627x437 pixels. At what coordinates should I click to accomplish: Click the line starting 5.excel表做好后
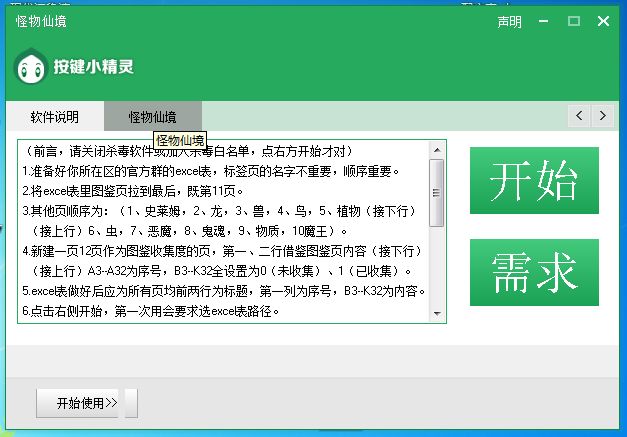coord(224,291)
